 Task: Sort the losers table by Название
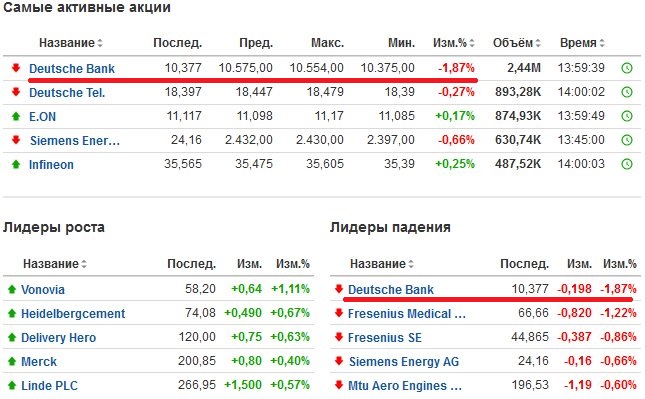(382, 264)
